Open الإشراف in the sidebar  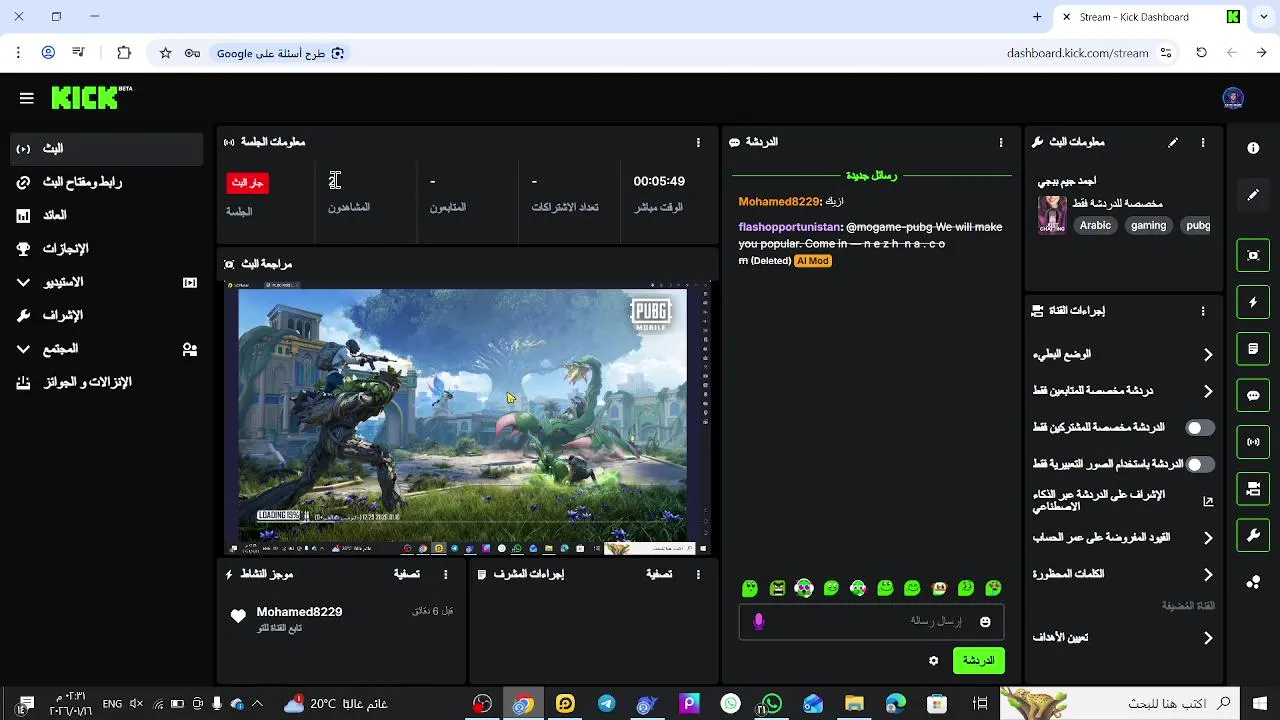[x=107, y=315]
